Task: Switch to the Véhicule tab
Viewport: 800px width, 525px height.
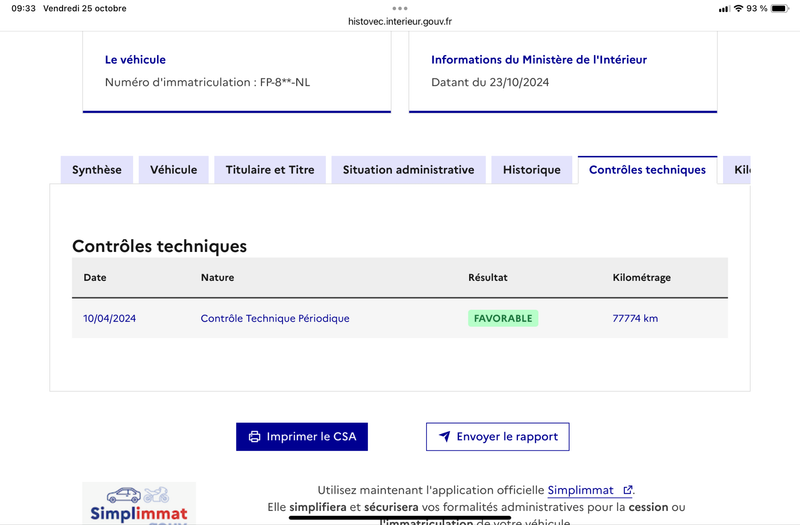Action: click(173, 170)
